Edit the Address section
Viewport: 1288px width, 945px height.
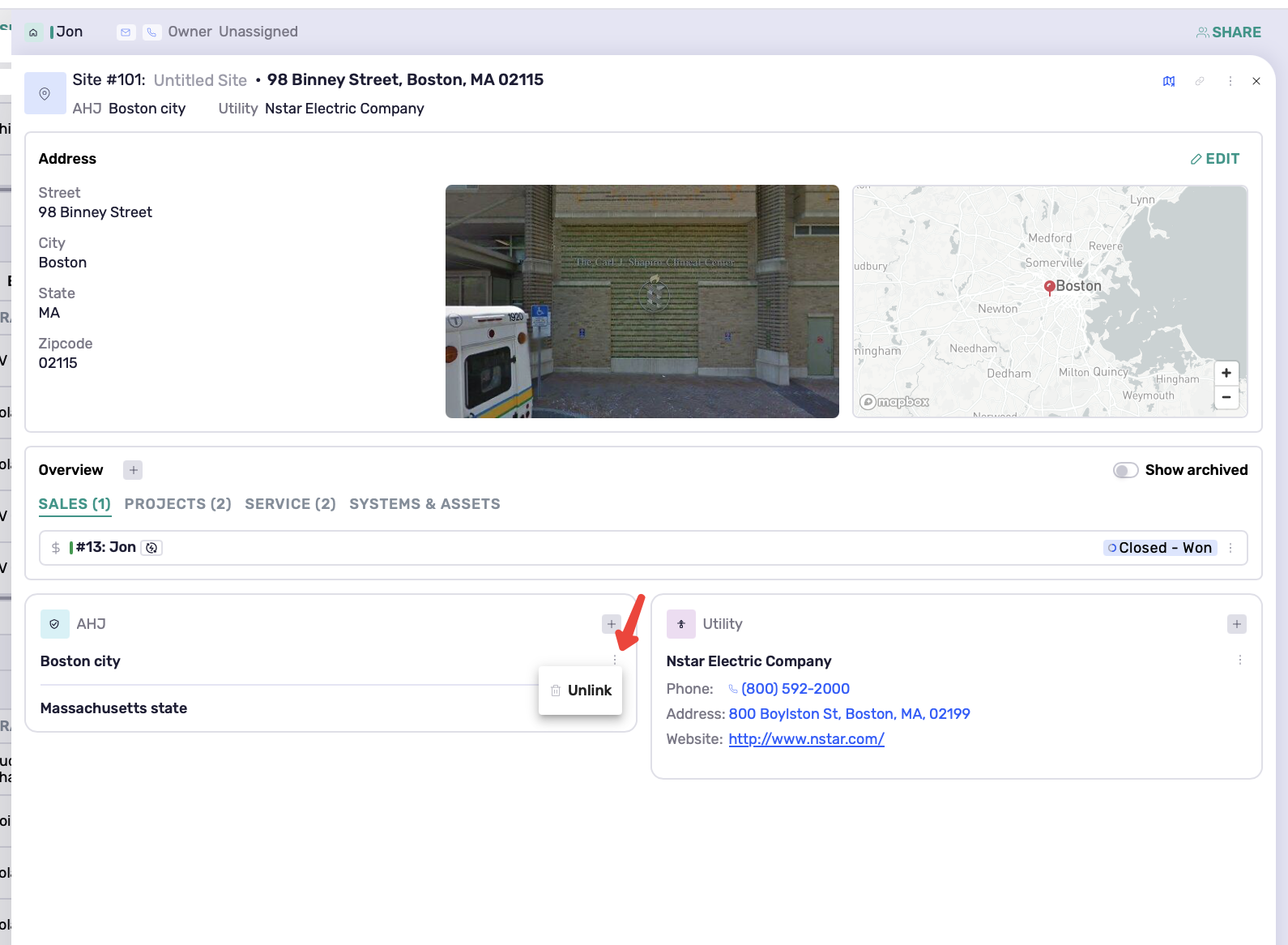click(1215, 159)
